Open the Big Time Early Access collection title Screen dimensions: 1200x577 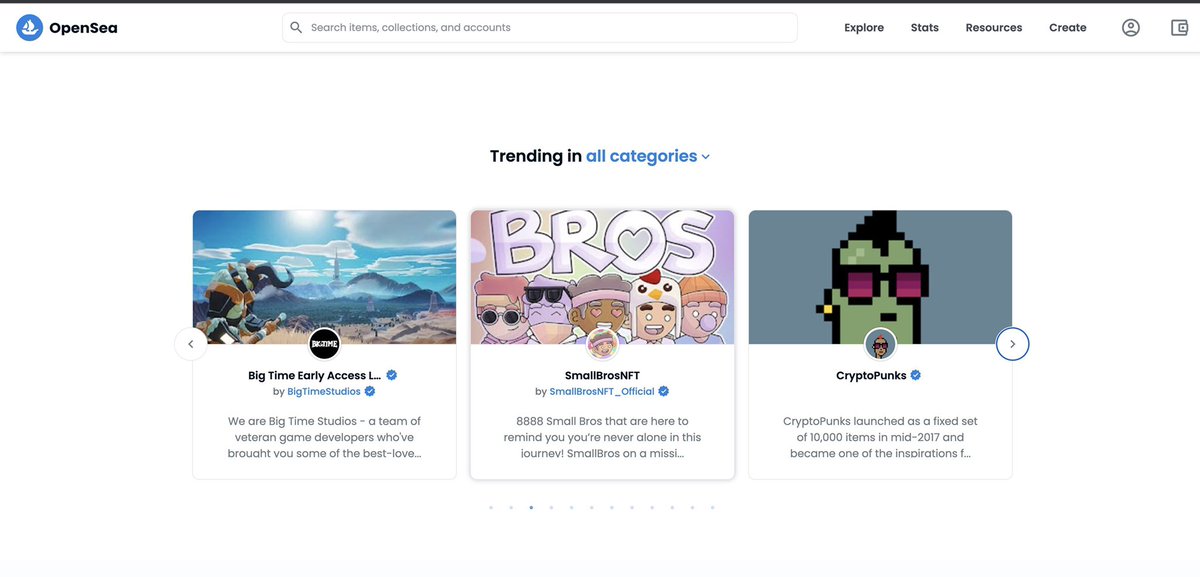tap(315, 376)
